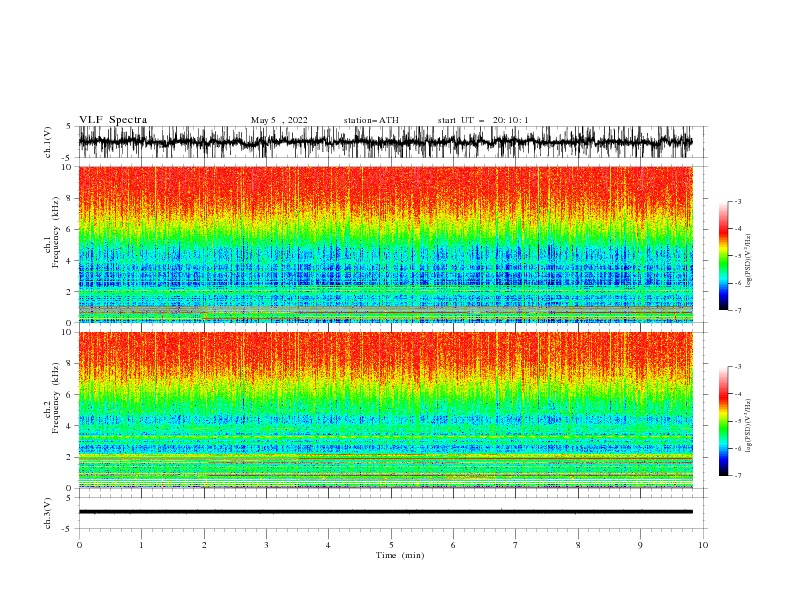The height and width of the screenshot is (612, 792).
Task: Click the 'station=ATH' label
Action: (x=371, y=120)
